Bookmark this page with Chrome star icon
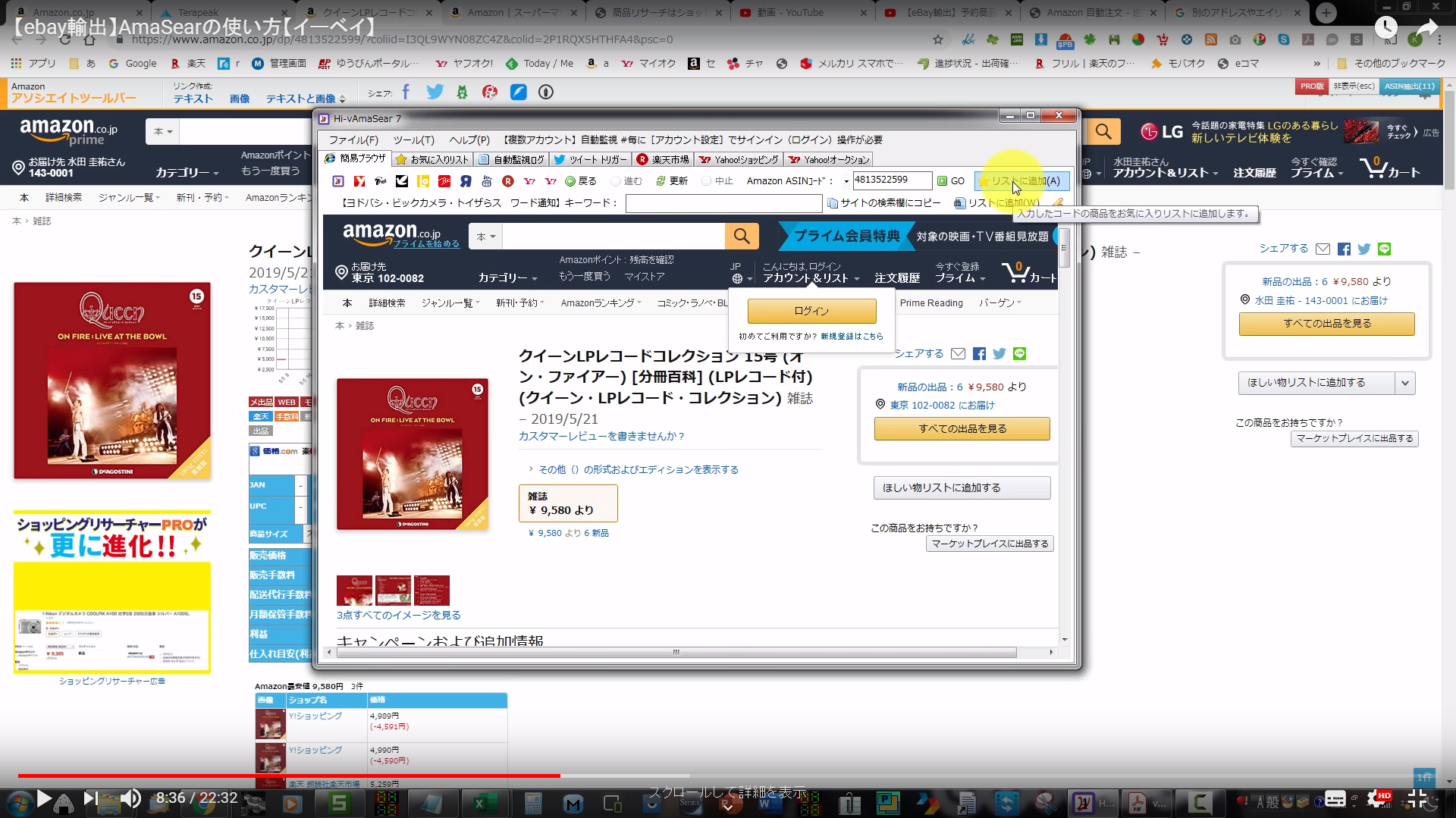1456x818 pixels. (x=938, y=39)
